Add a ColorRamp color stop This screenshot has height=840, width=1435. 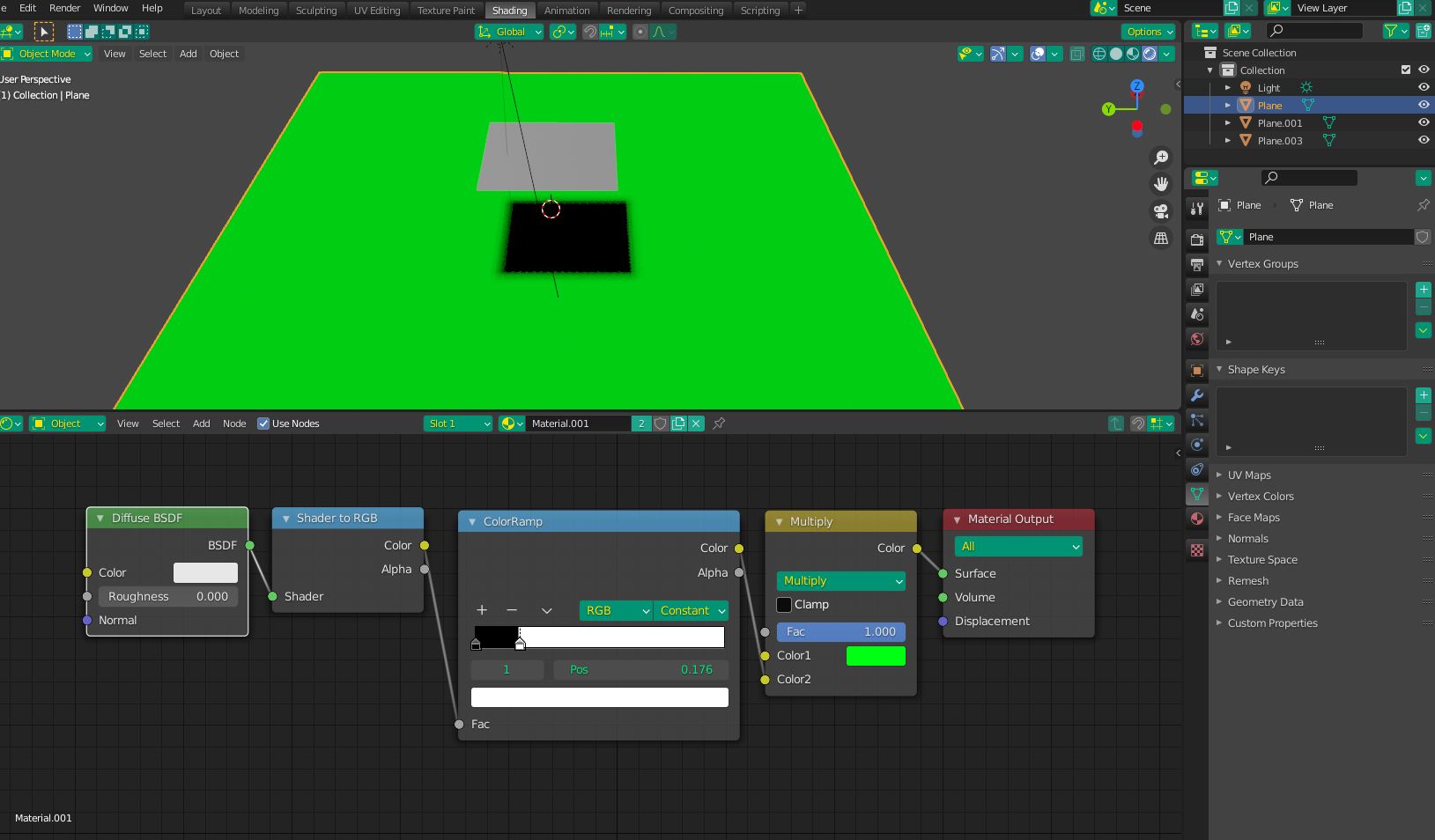coord(482,610)
